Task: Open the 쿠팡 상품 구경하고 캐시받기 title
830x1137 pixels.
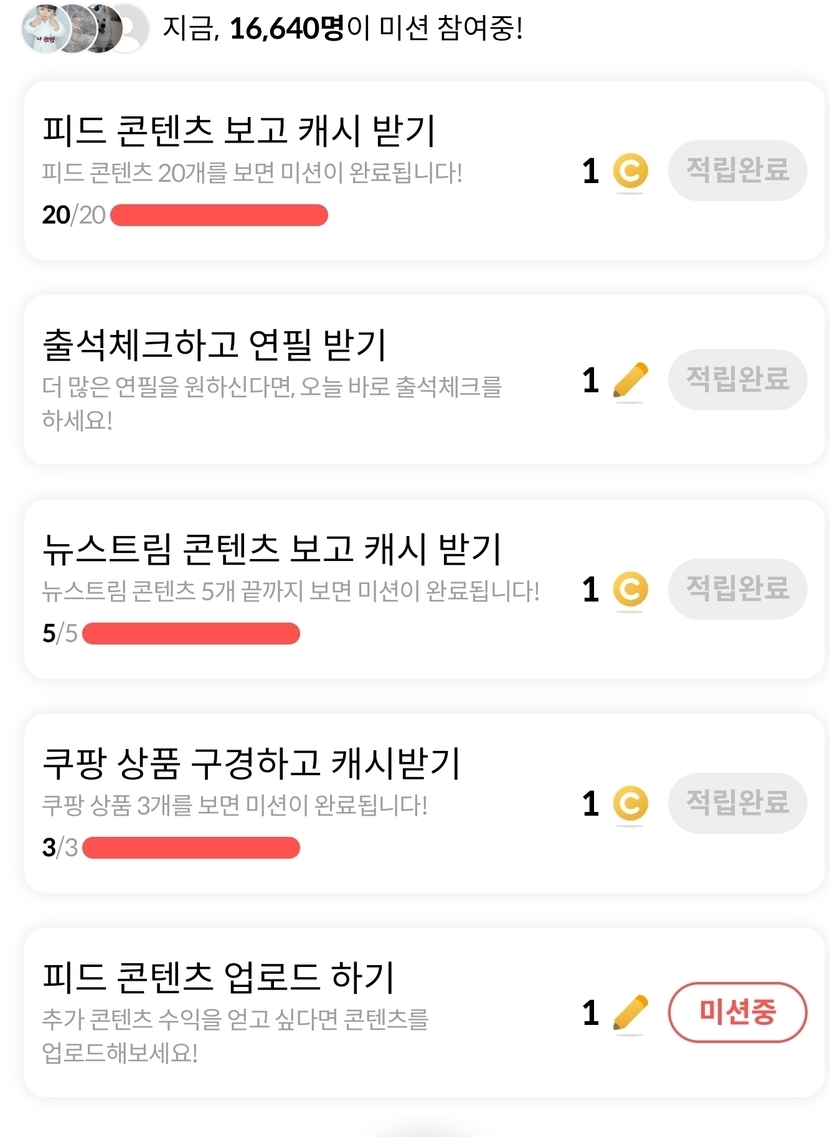Action: 251,763
